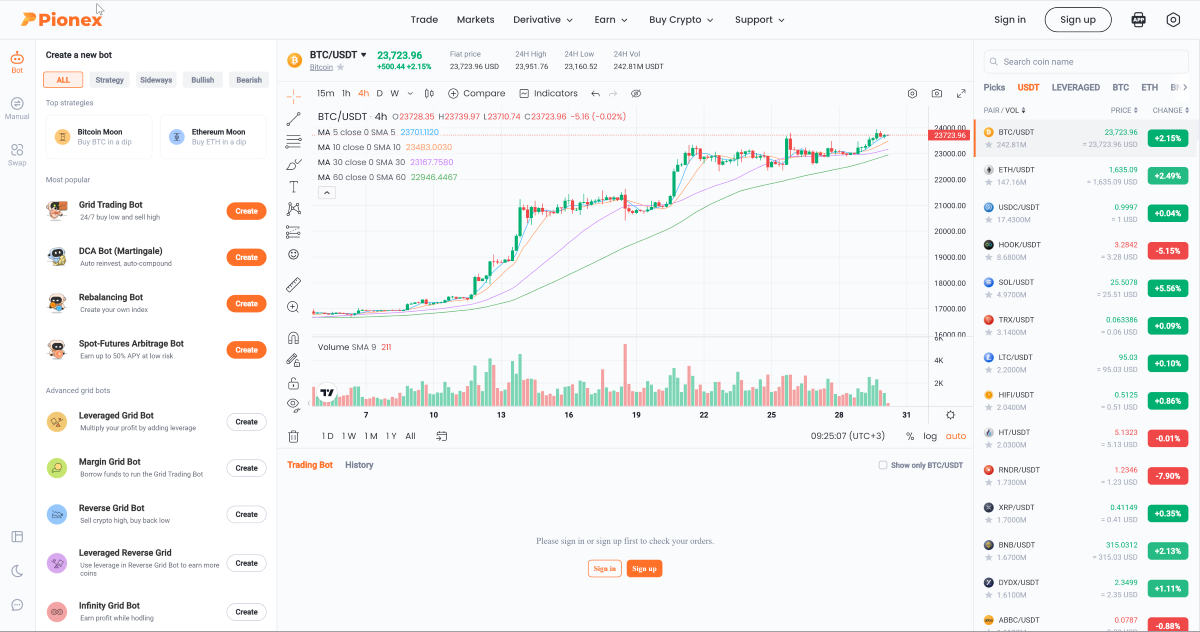Select the ruler measure tool

coord(293,285)
